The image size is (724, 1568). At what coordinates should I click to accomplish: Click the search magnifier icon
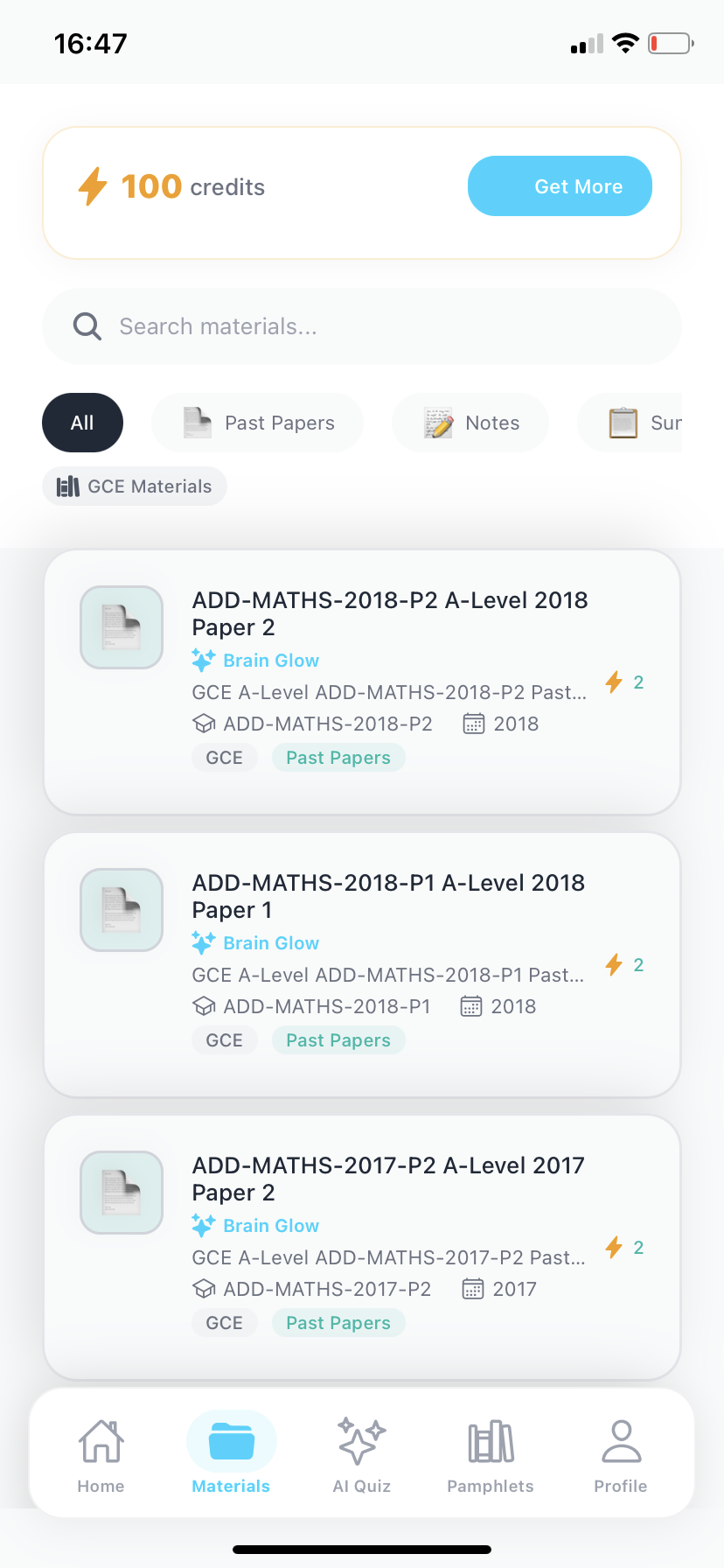87,325
